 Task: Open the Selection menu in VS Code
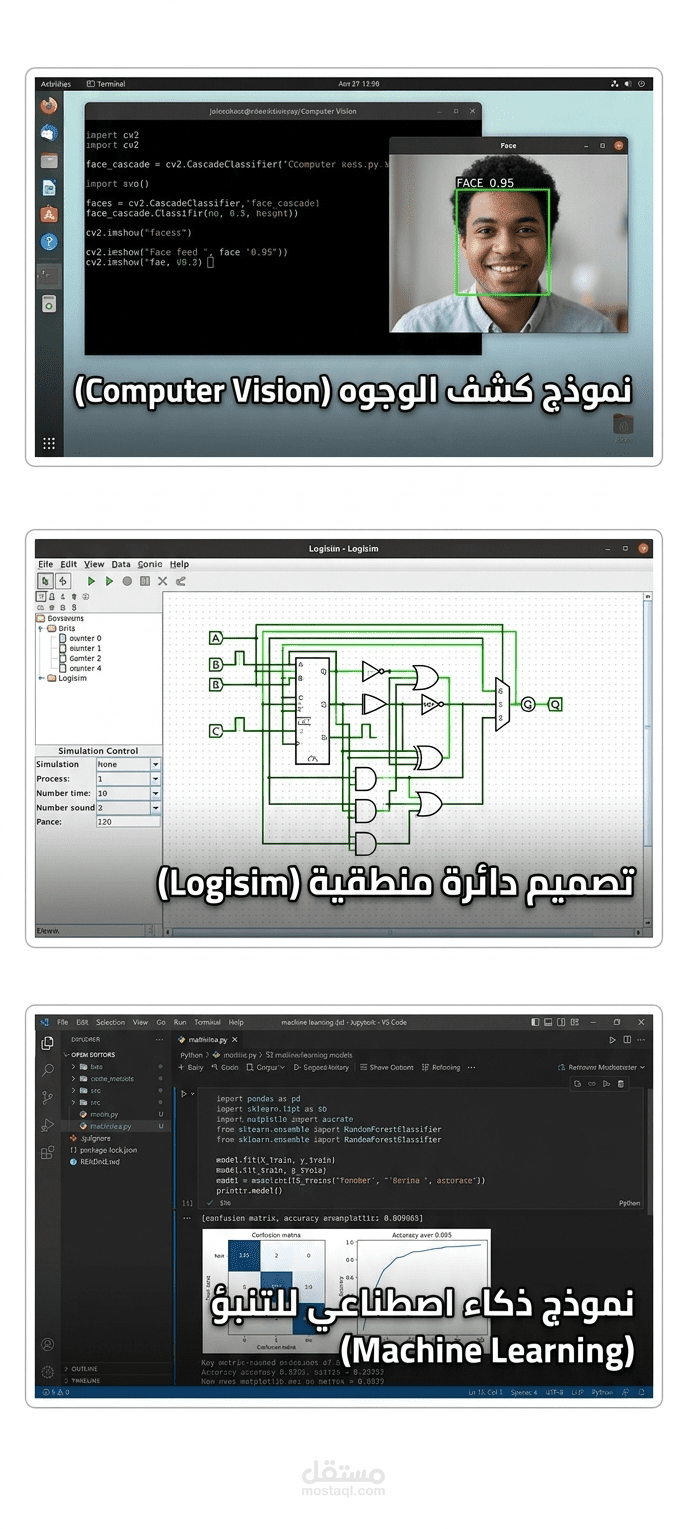pyautogui.click(x=110, y=1022)
